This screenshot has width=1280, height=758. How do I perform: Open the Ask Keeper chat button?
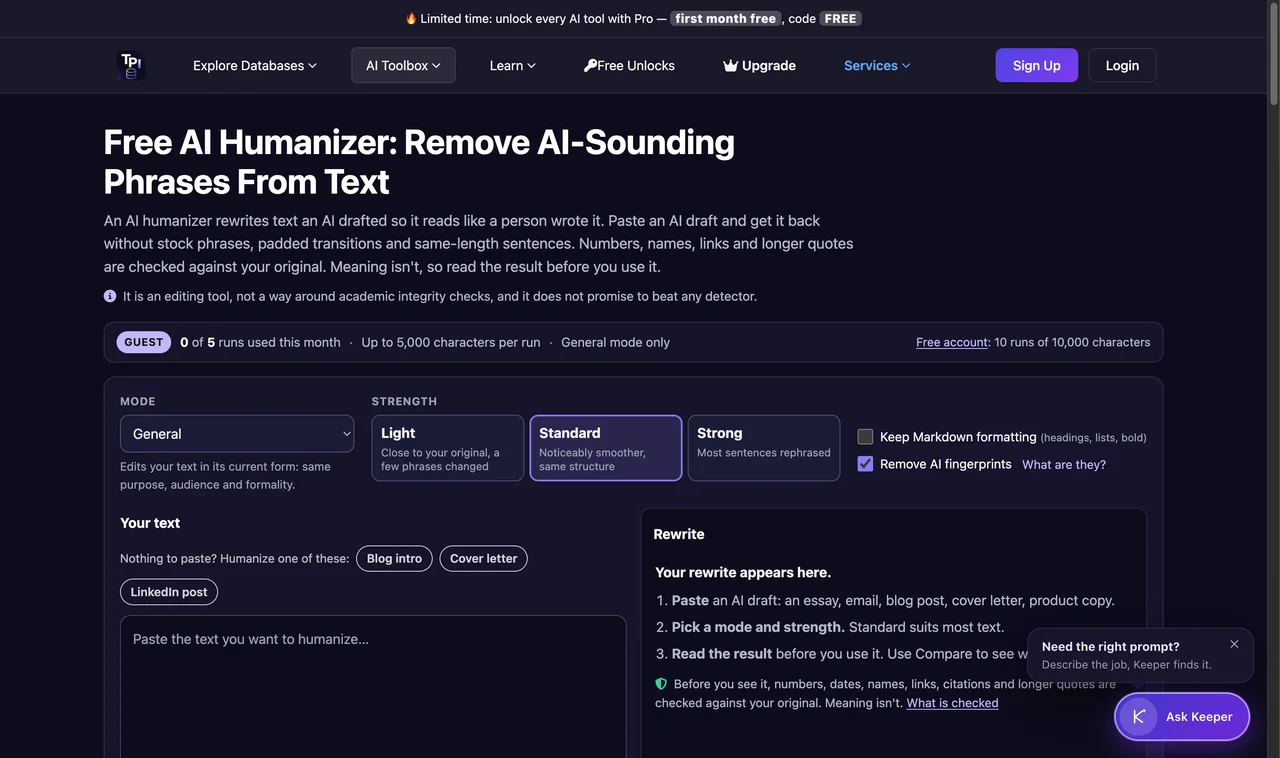pos(1182,716)
